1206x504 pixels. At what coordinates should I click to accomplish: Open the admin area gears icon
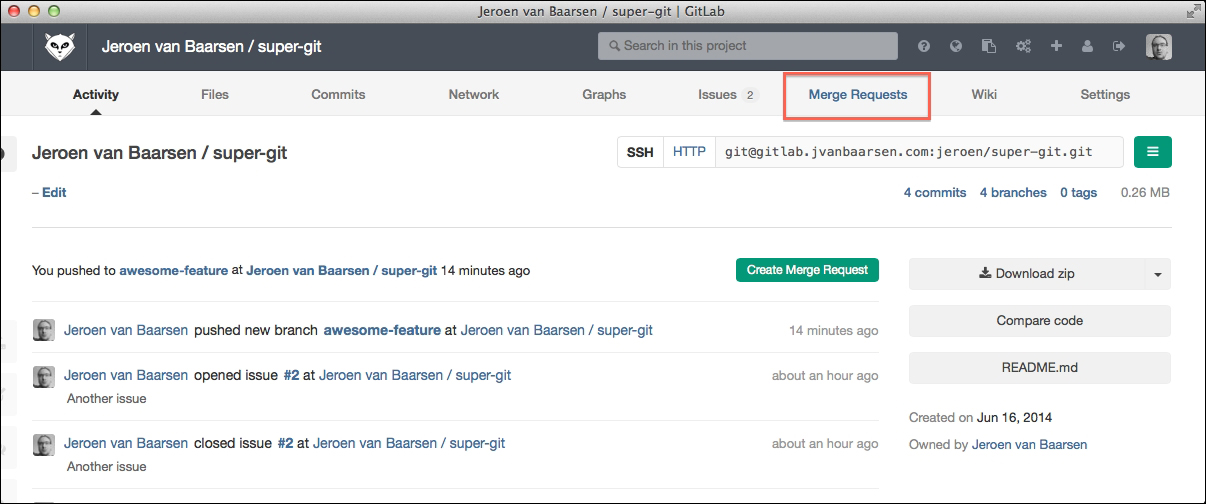[1023, 46]
